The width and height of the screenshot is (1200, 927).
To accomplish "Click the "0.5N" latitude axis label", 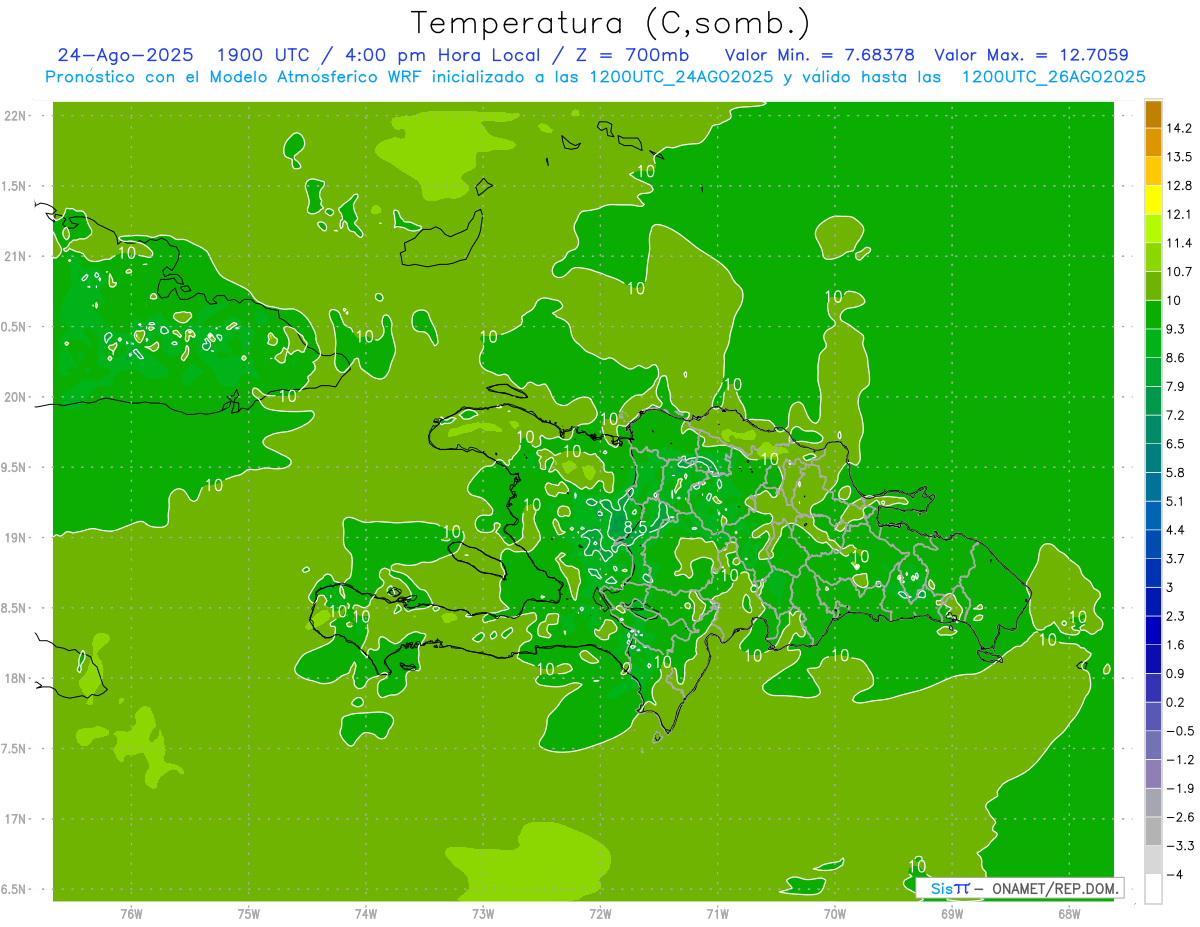I will [14, 327].
